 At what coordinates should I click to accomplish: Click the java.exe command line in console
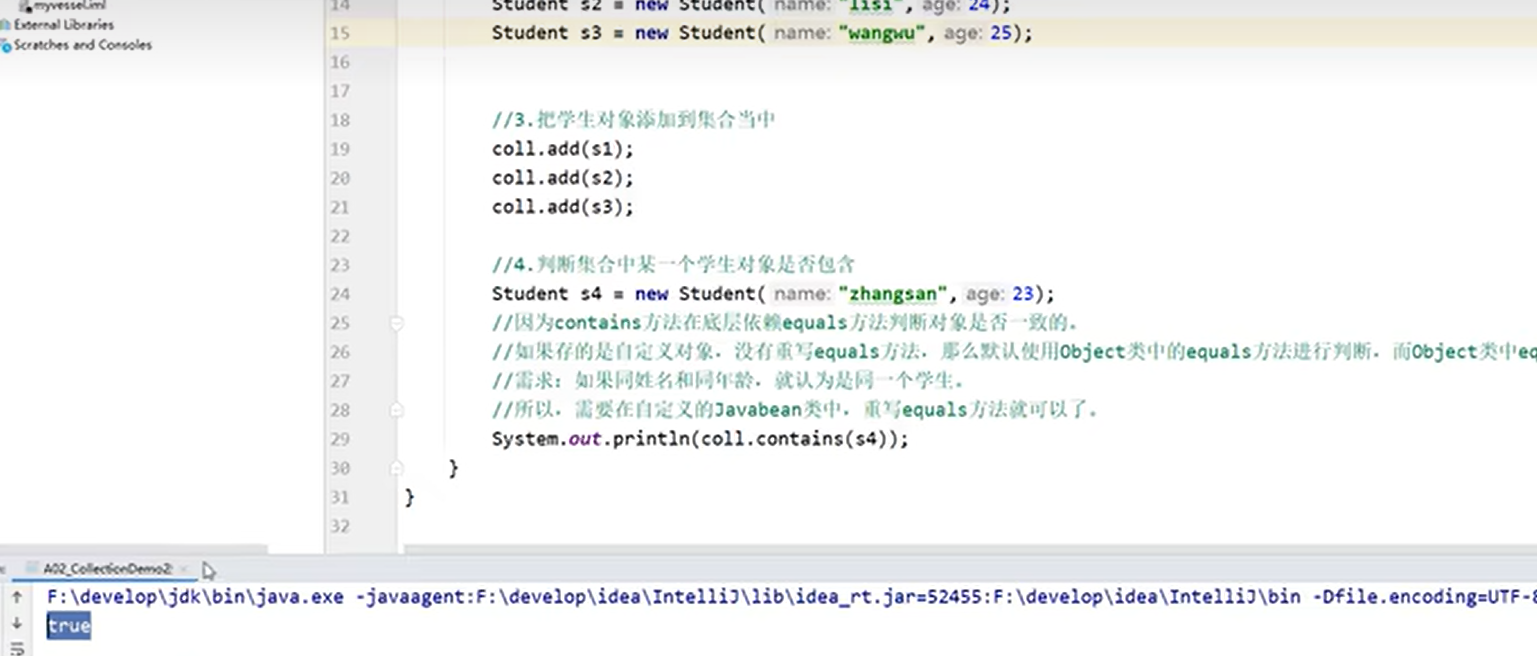tap(790, 597)
